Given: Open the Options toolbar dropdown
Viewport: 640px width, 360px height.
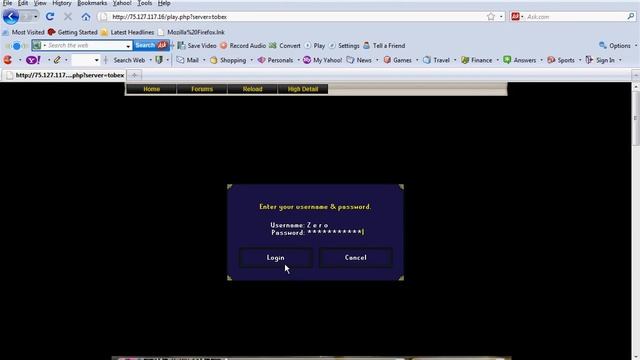Looking at the screenshot, I should tap(636, 46).
